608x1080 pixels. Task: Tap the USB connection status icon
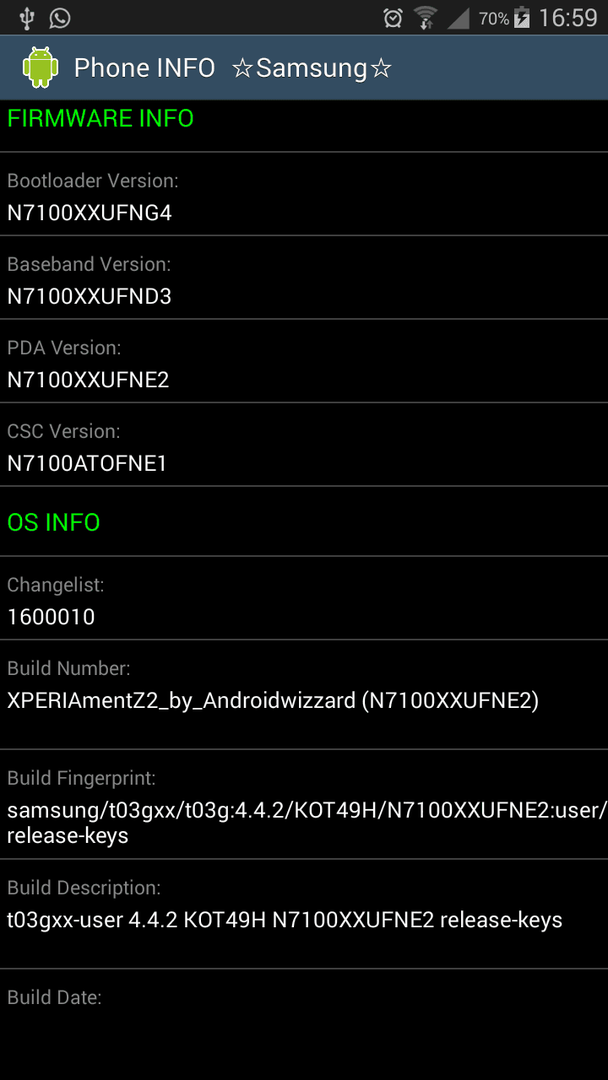pos(26,18)
